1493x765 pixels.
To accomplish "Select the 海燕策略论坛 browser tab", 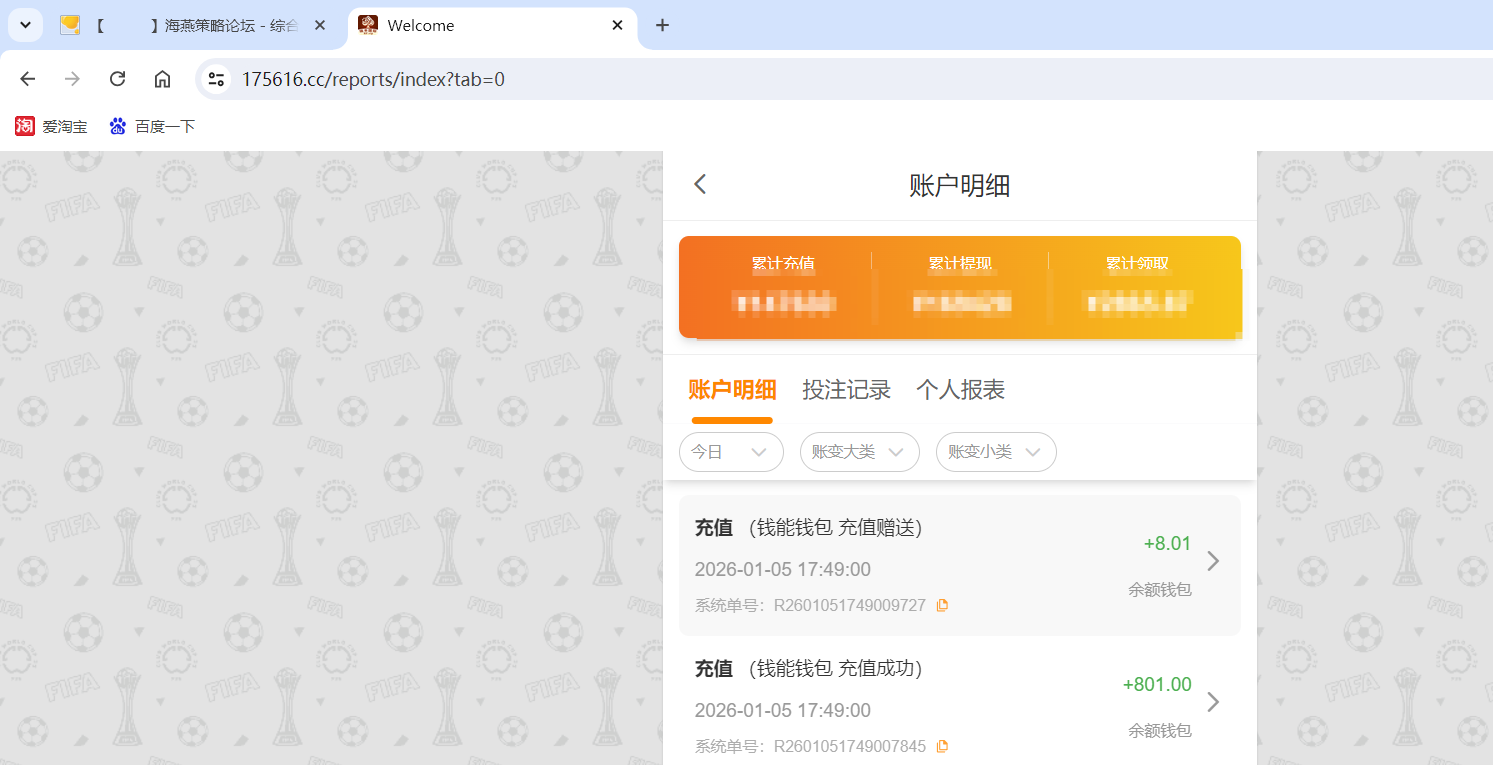I will (x=230, y=25).
